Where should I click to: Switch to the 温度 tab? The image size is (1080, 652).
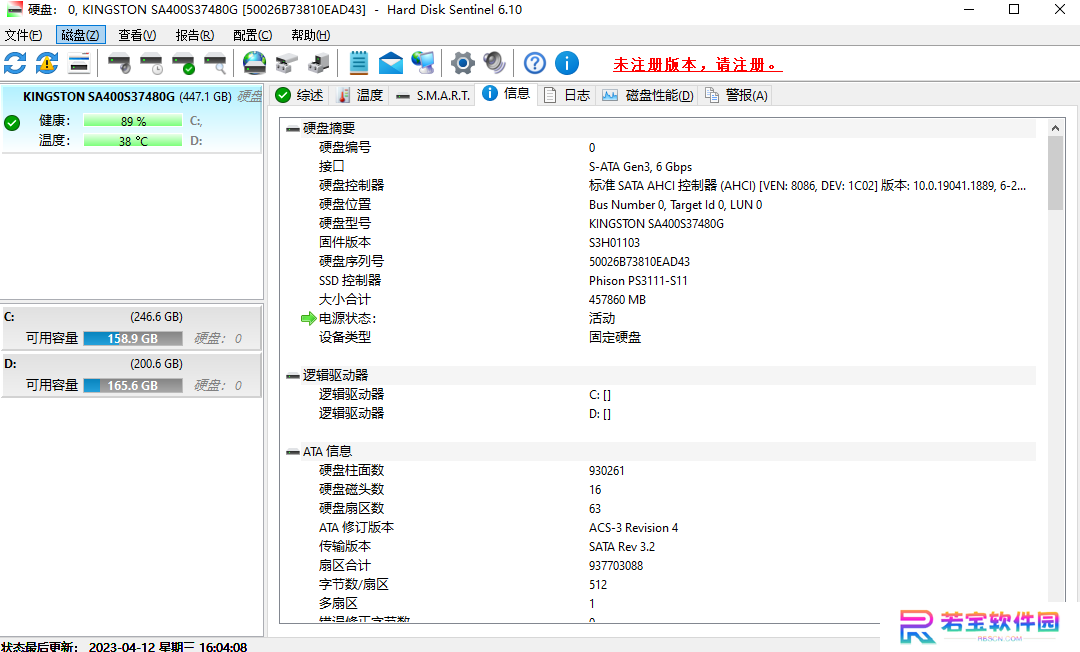tap(360, 95)
